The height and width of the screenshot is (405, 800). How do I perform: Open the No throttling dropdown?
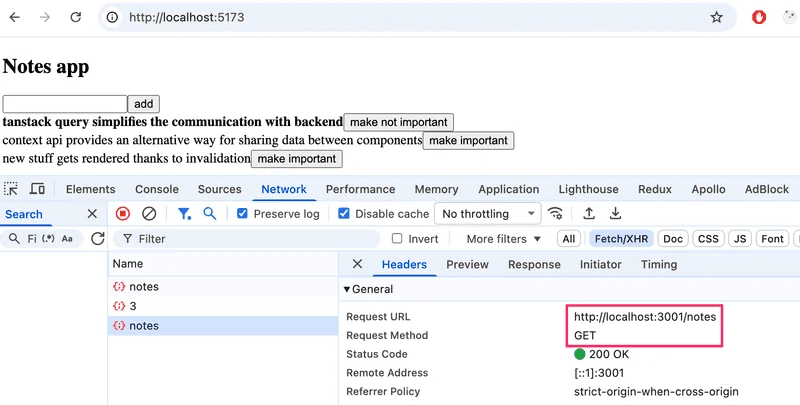pos(488,214)
